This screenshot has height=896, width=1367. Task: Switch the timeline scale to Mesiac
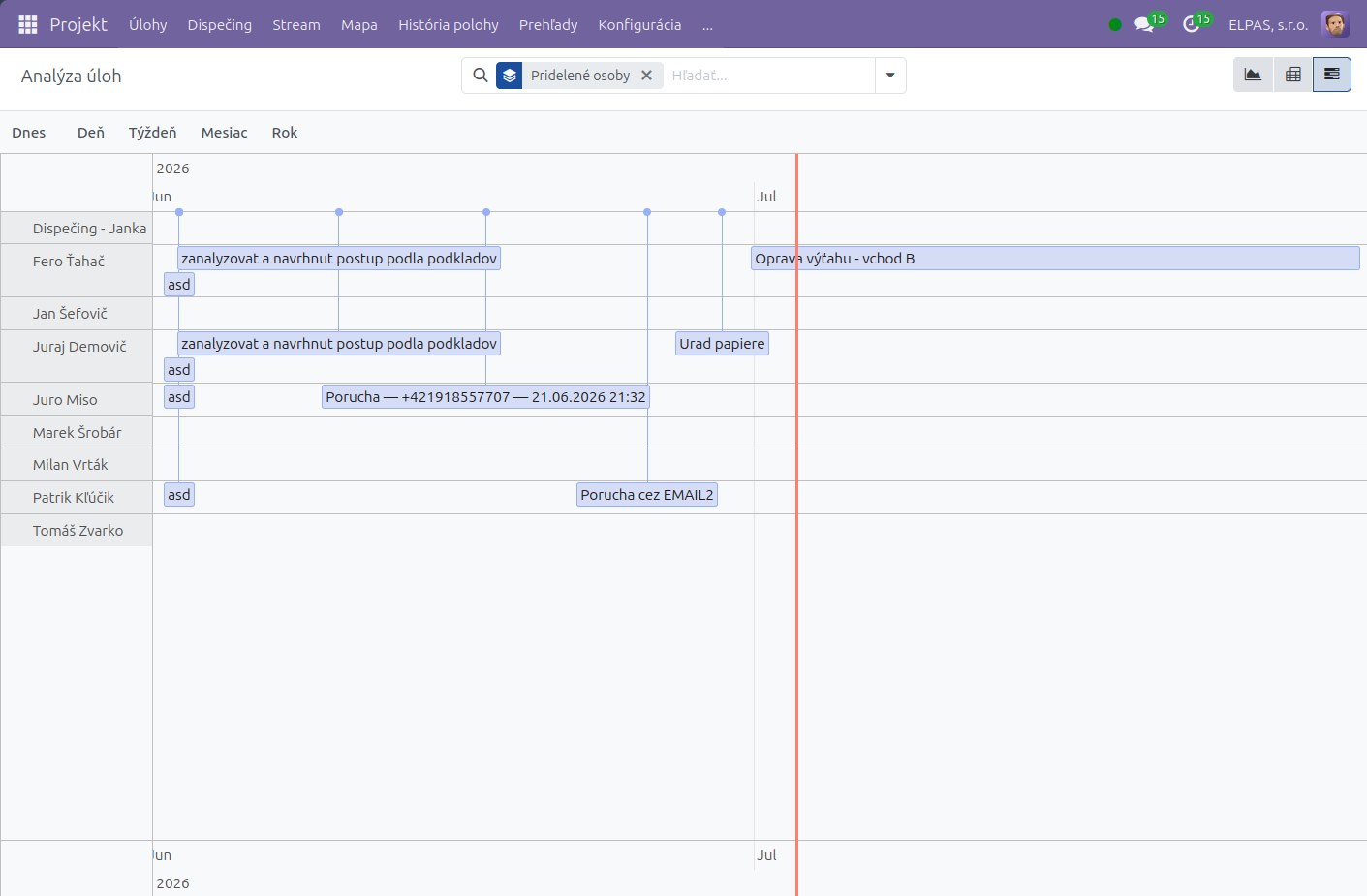pos(224,133)
